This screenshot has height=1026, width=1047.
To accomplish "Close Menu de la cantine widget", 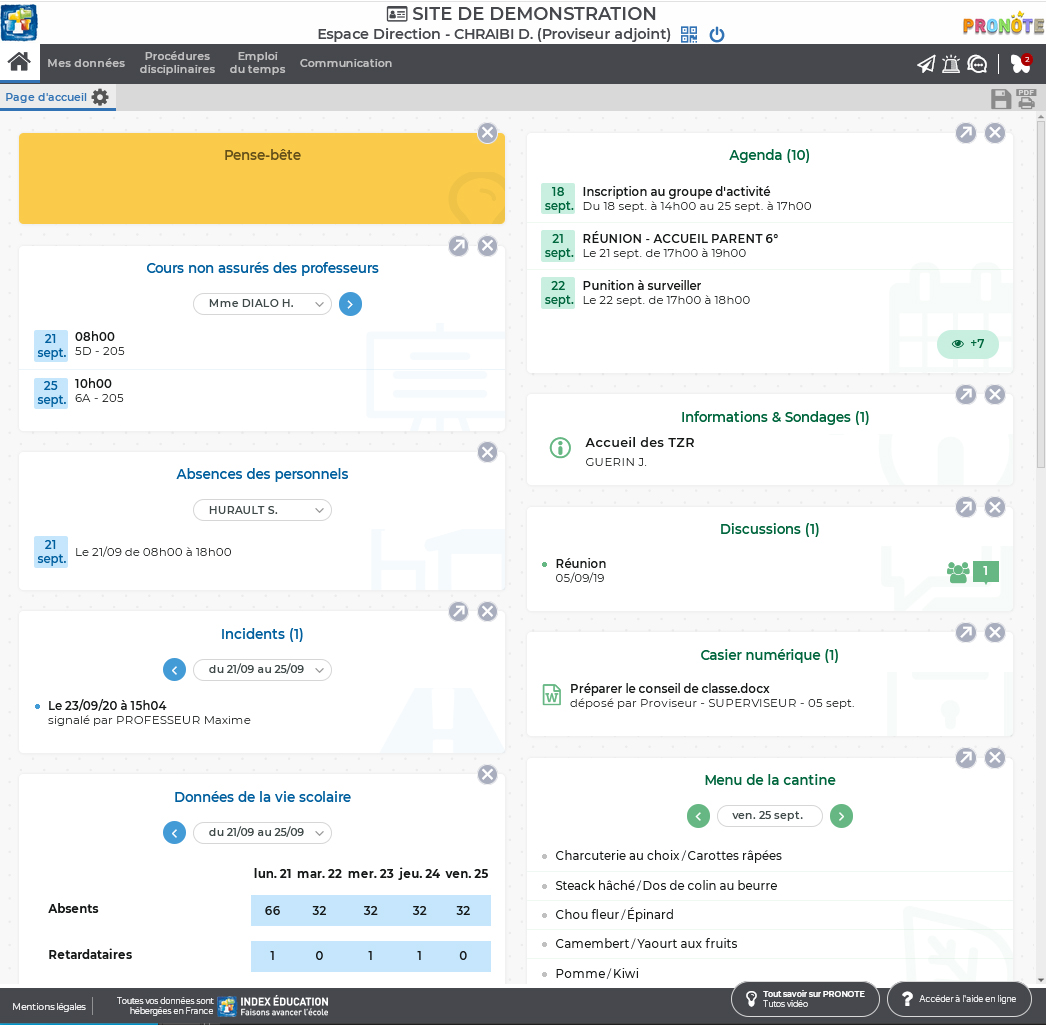I will (x=995, y=758).
